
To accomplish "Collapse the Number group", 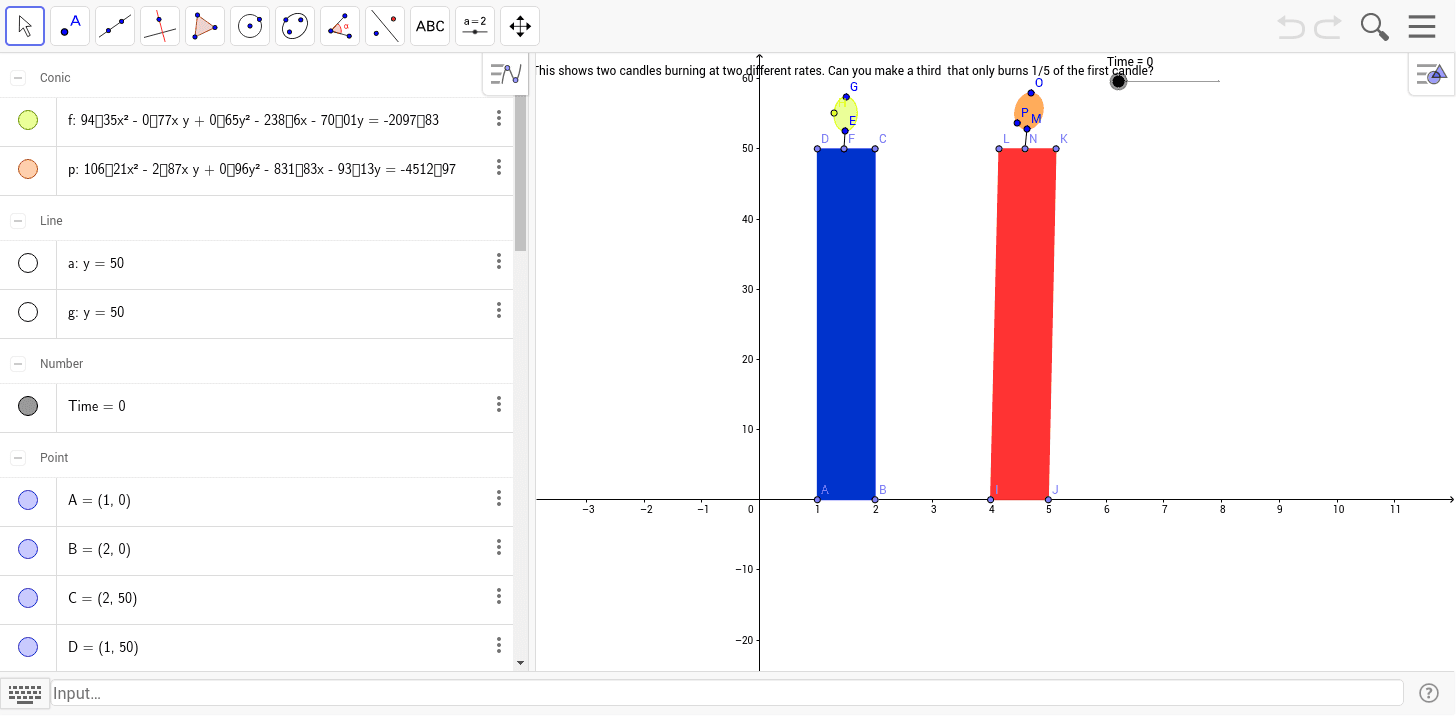I will coord(18,364).
